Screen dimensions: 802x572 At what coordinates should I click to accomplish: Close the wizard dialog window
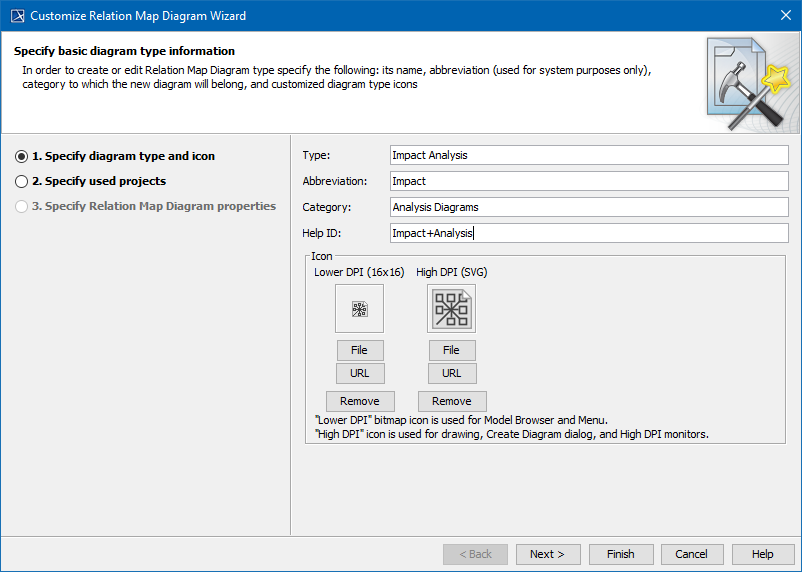785,15
